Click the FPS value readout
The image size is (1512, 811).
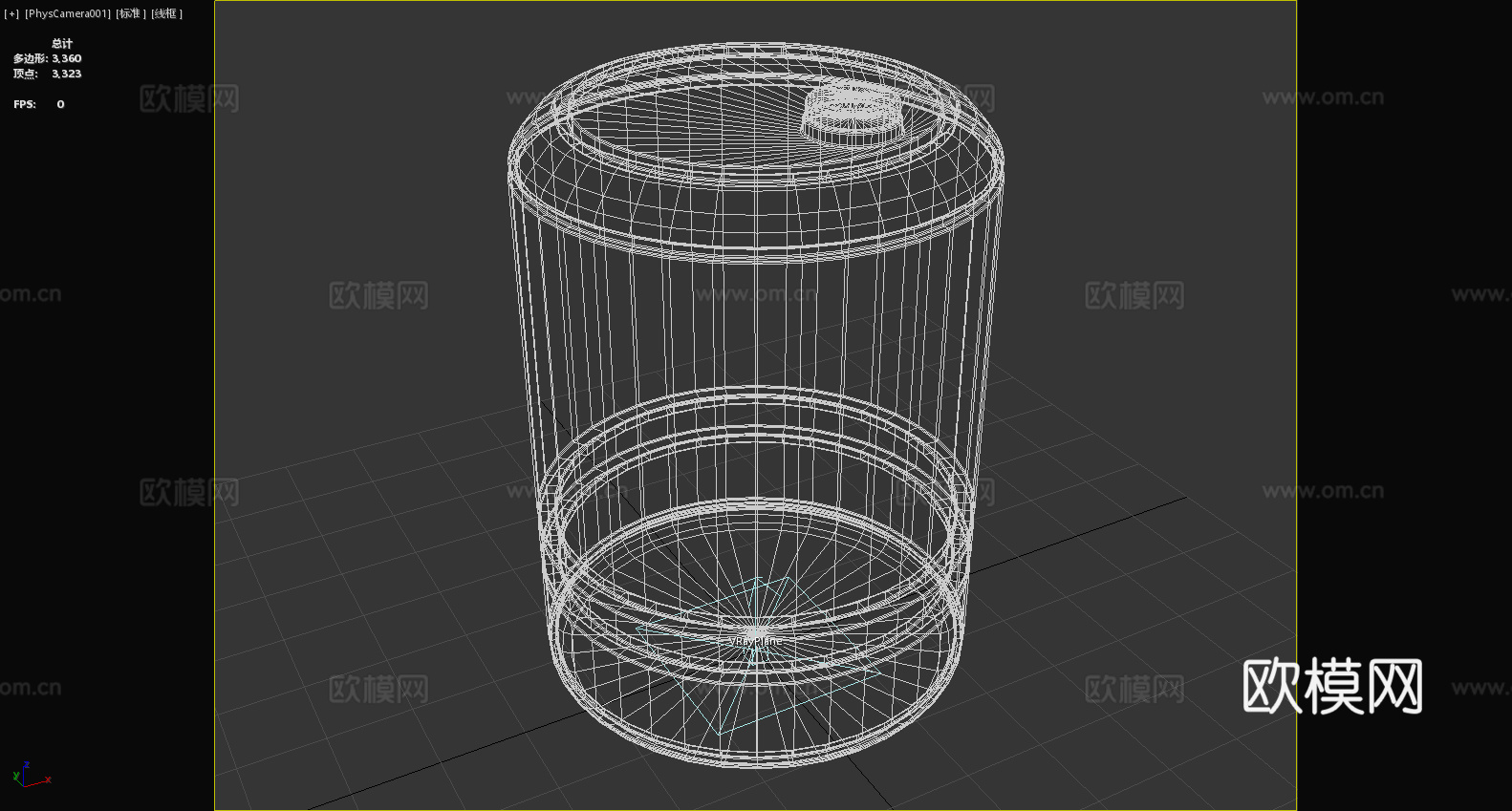(60, 104)
